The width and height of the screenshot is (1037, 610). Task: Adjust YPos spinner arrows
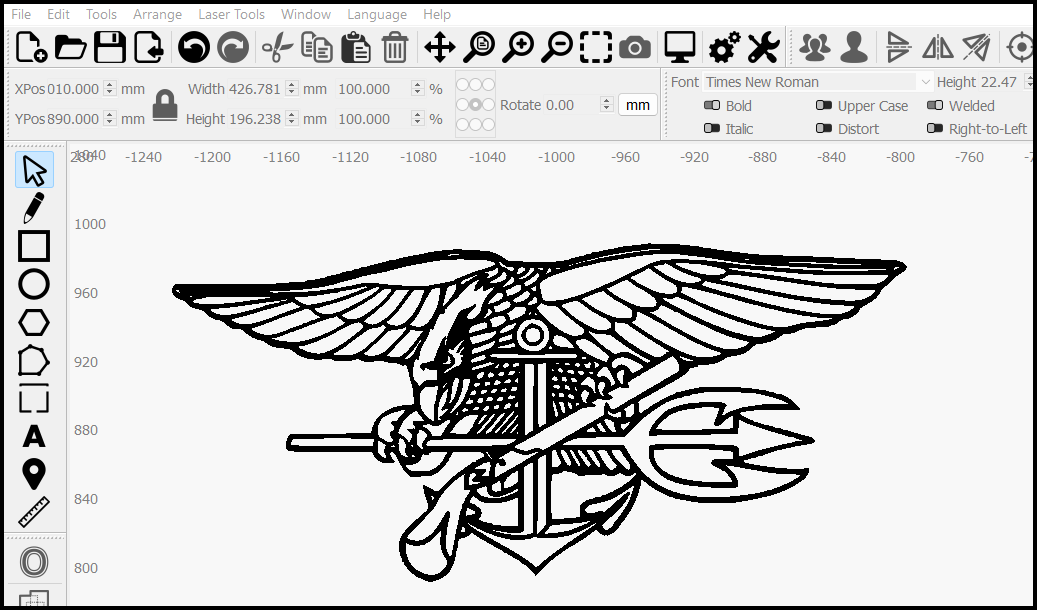tap(110, 118)
